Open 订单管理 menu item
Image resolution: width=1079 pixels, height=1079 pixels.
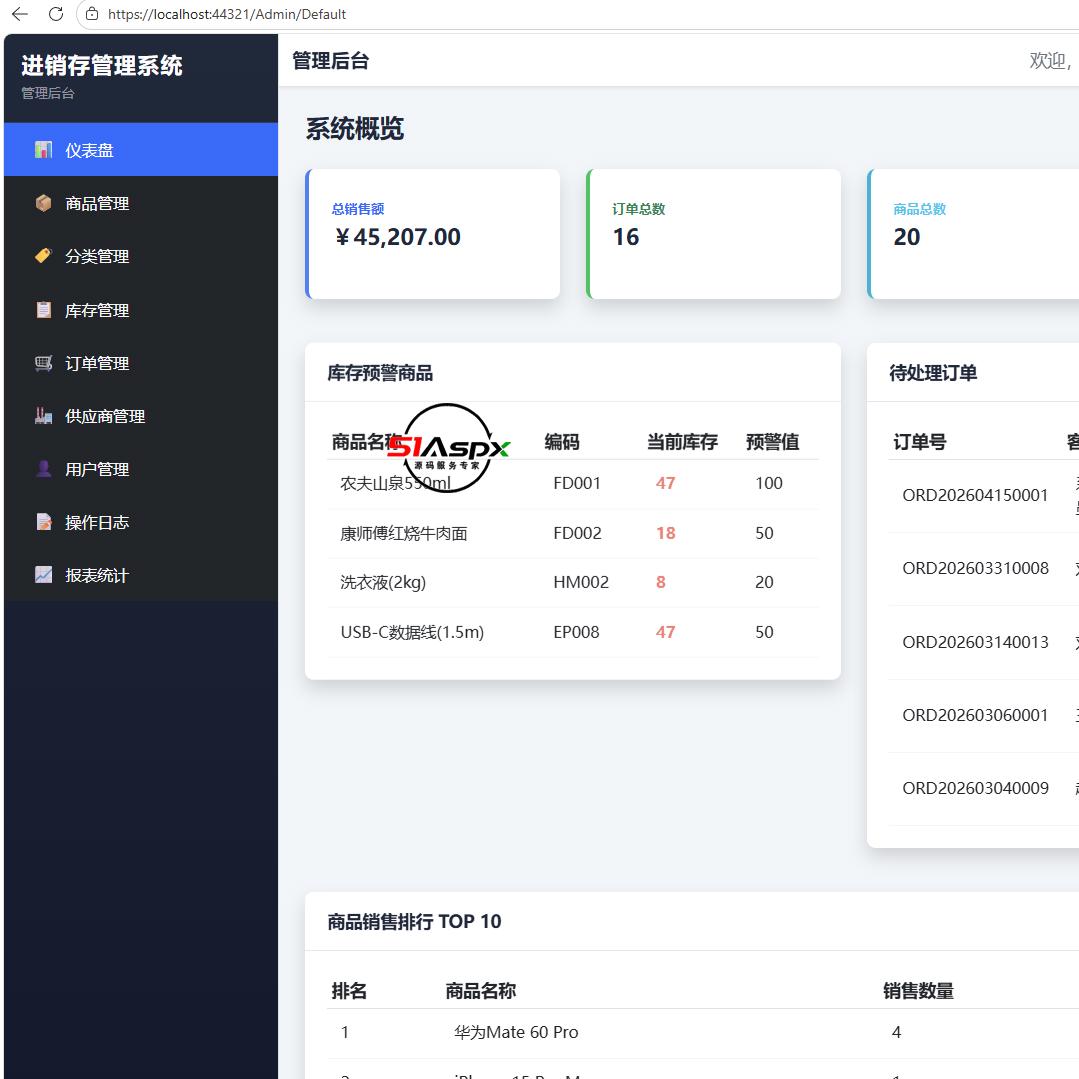(141, 363)
